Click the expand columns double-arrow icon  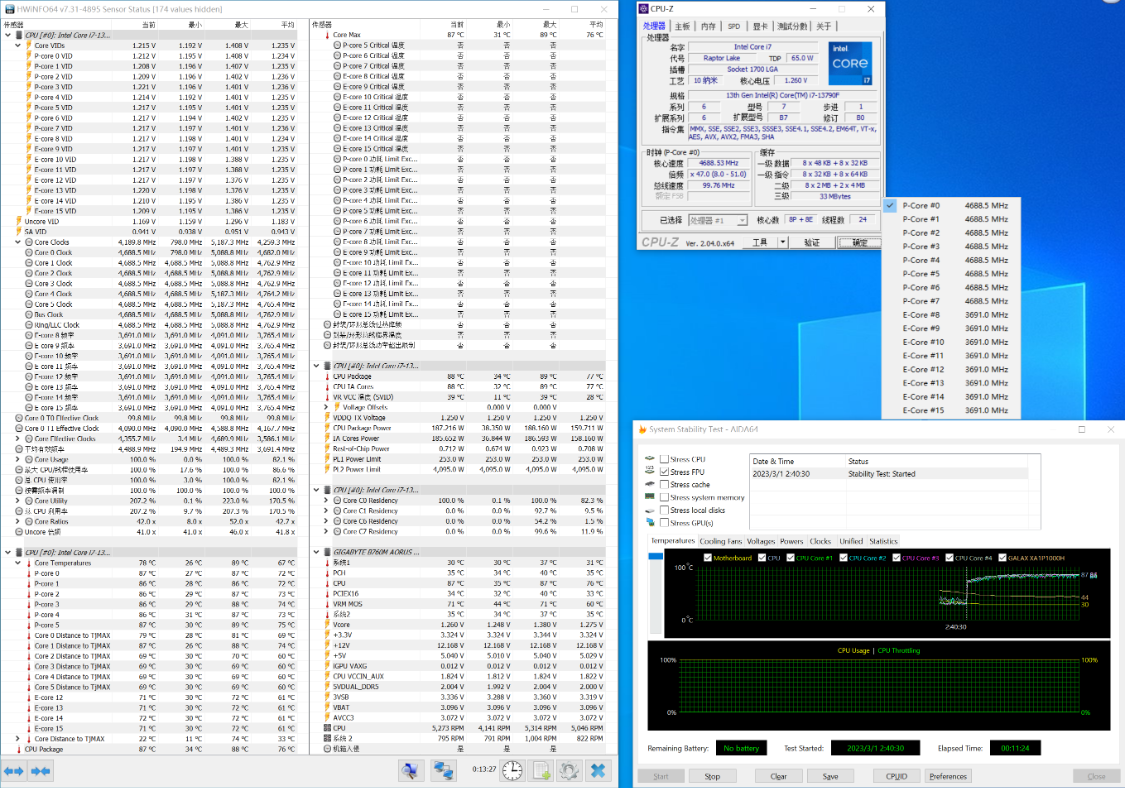(x=14, y=771)
